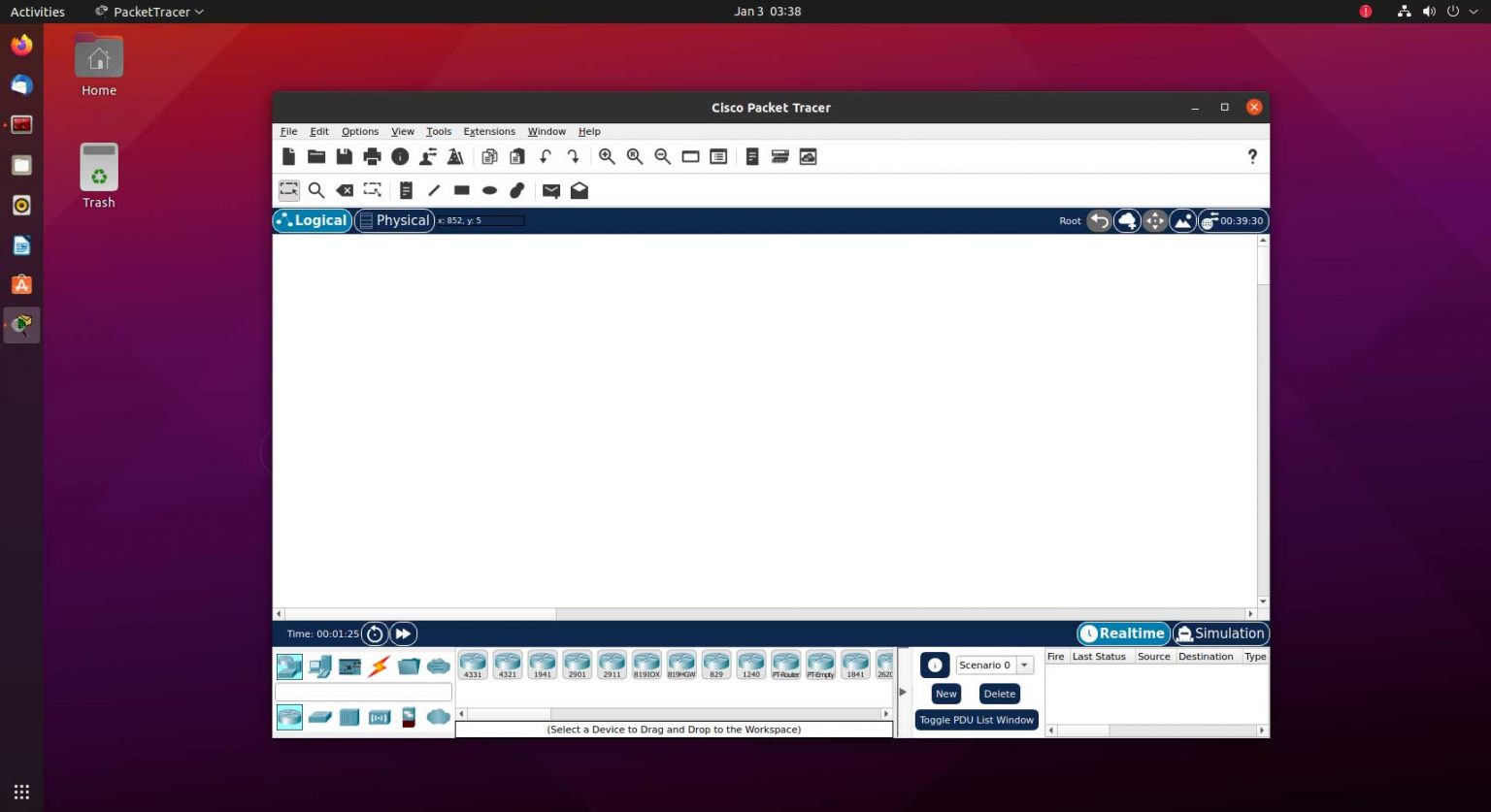Create a New scenario

[944, 693]
